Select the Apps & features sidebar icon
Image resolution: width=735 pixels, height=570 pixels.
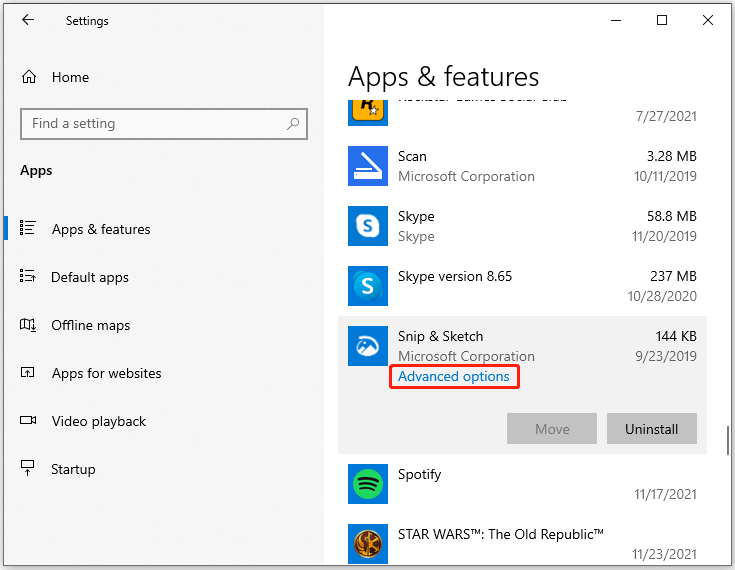tap(28, 228)
